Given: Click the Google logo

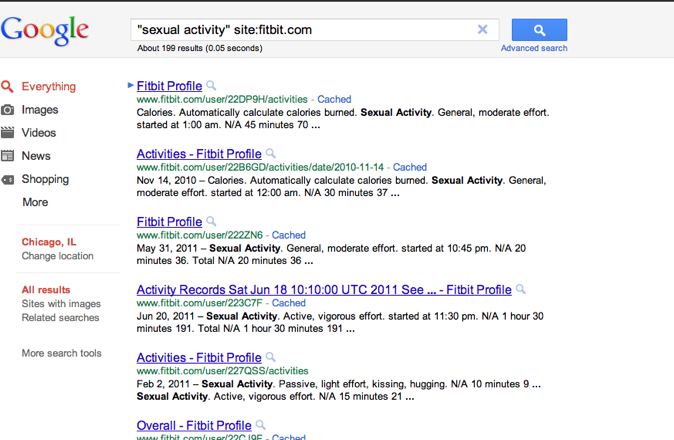Looking at the screenshot, I should point(45,30).
